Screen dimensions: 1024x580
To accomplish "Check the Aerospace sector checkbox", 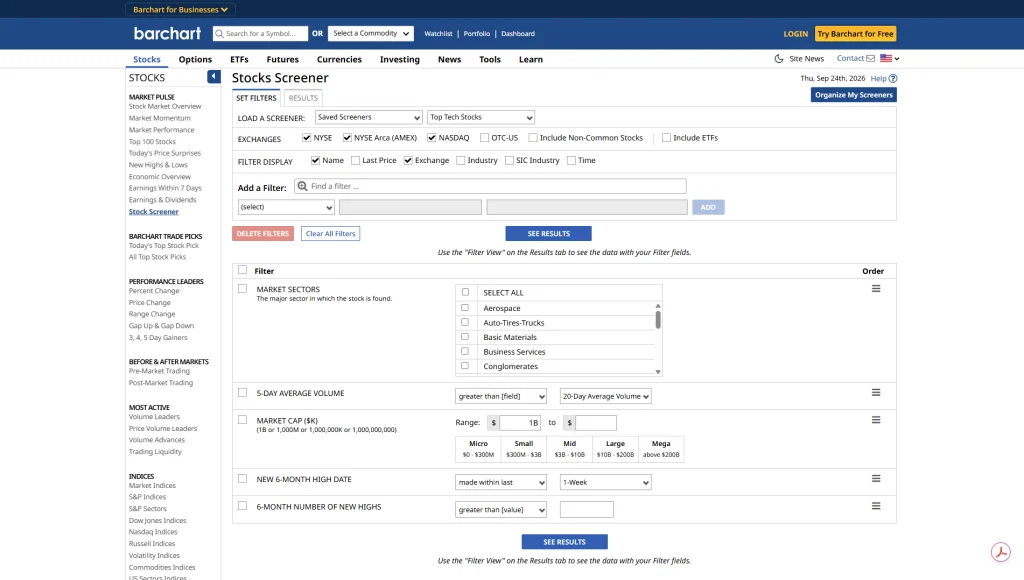I will [x=465, y=308].
